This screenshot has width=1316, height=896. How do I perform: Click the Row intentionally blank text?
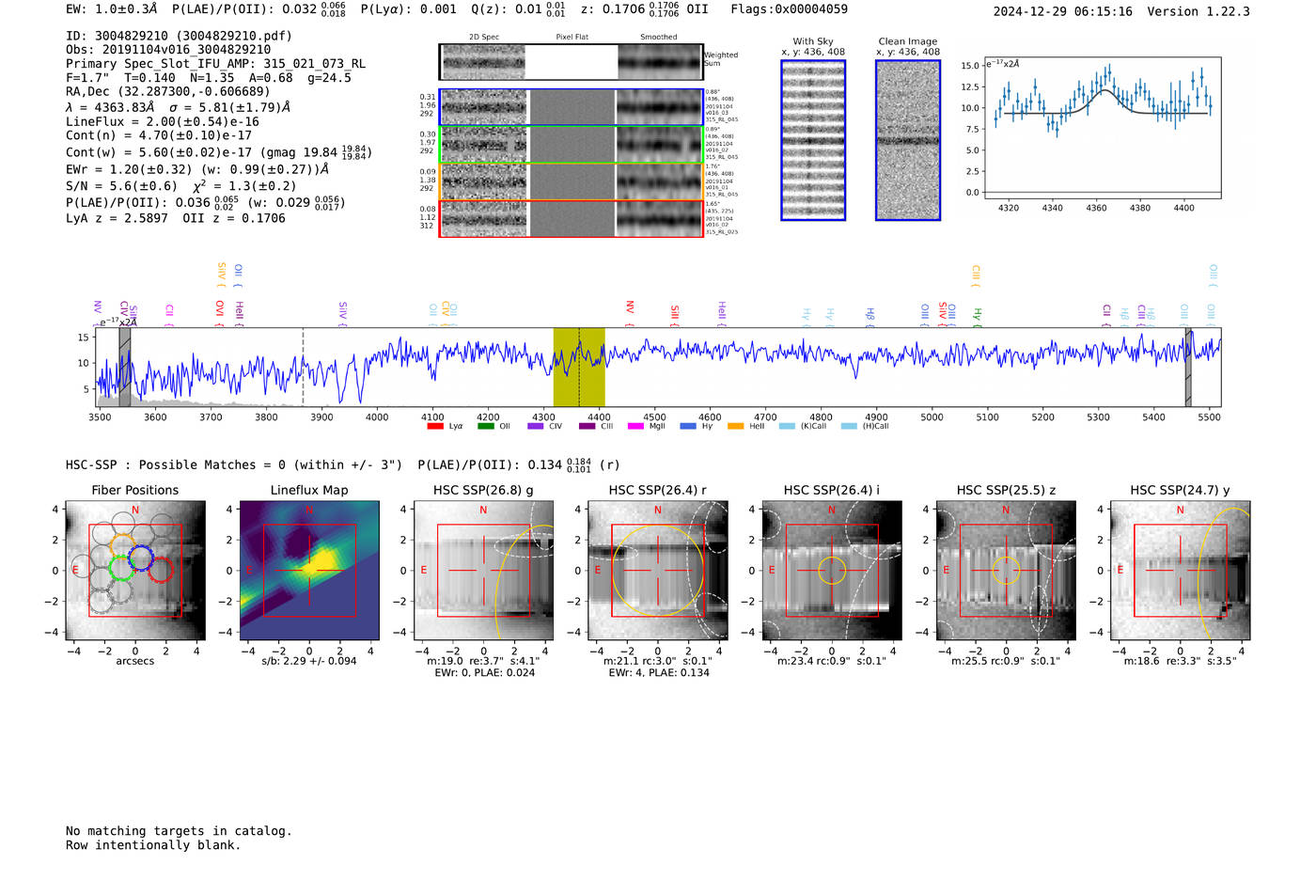[x=153, y=845]
